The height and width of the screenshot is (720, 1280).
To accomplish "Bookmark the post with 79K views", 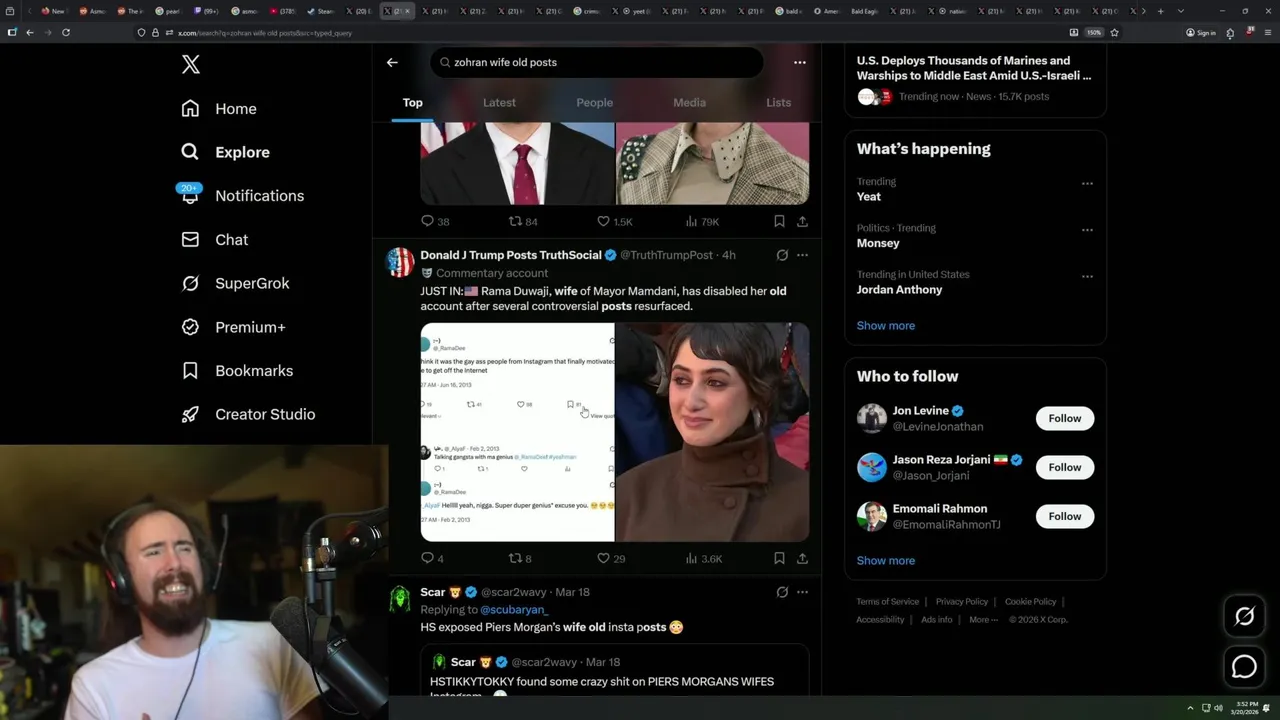I will [x=779, y=221].
